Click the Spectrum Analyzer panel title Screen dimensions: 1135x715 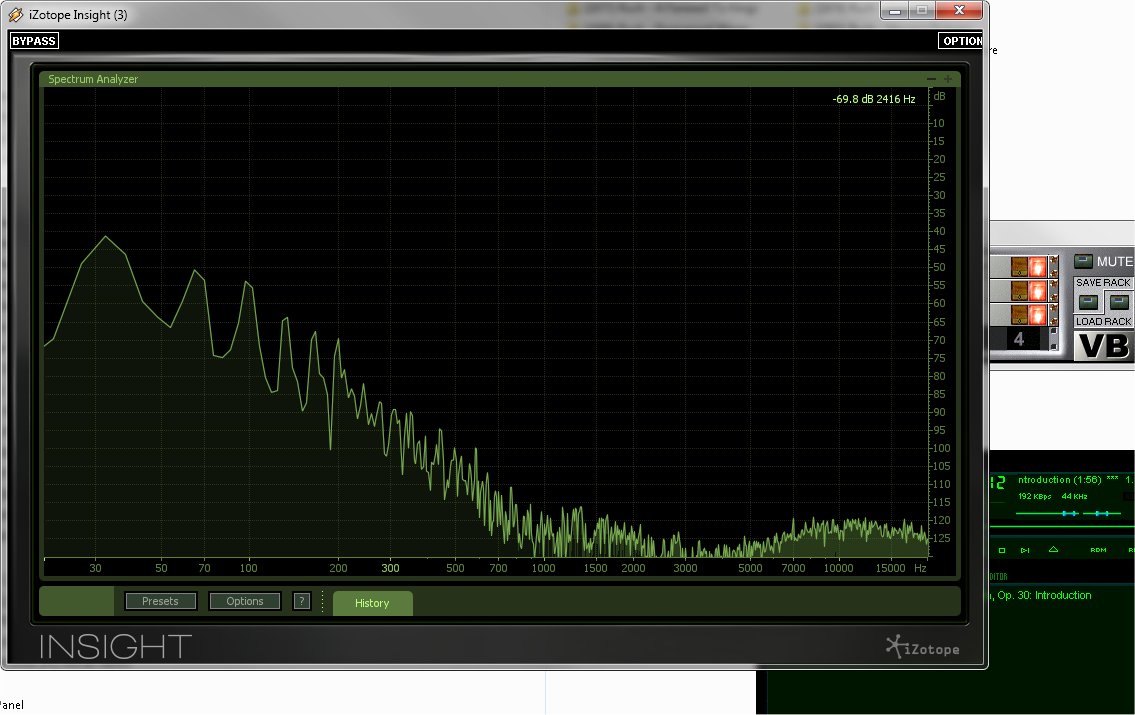click(93, 79)
